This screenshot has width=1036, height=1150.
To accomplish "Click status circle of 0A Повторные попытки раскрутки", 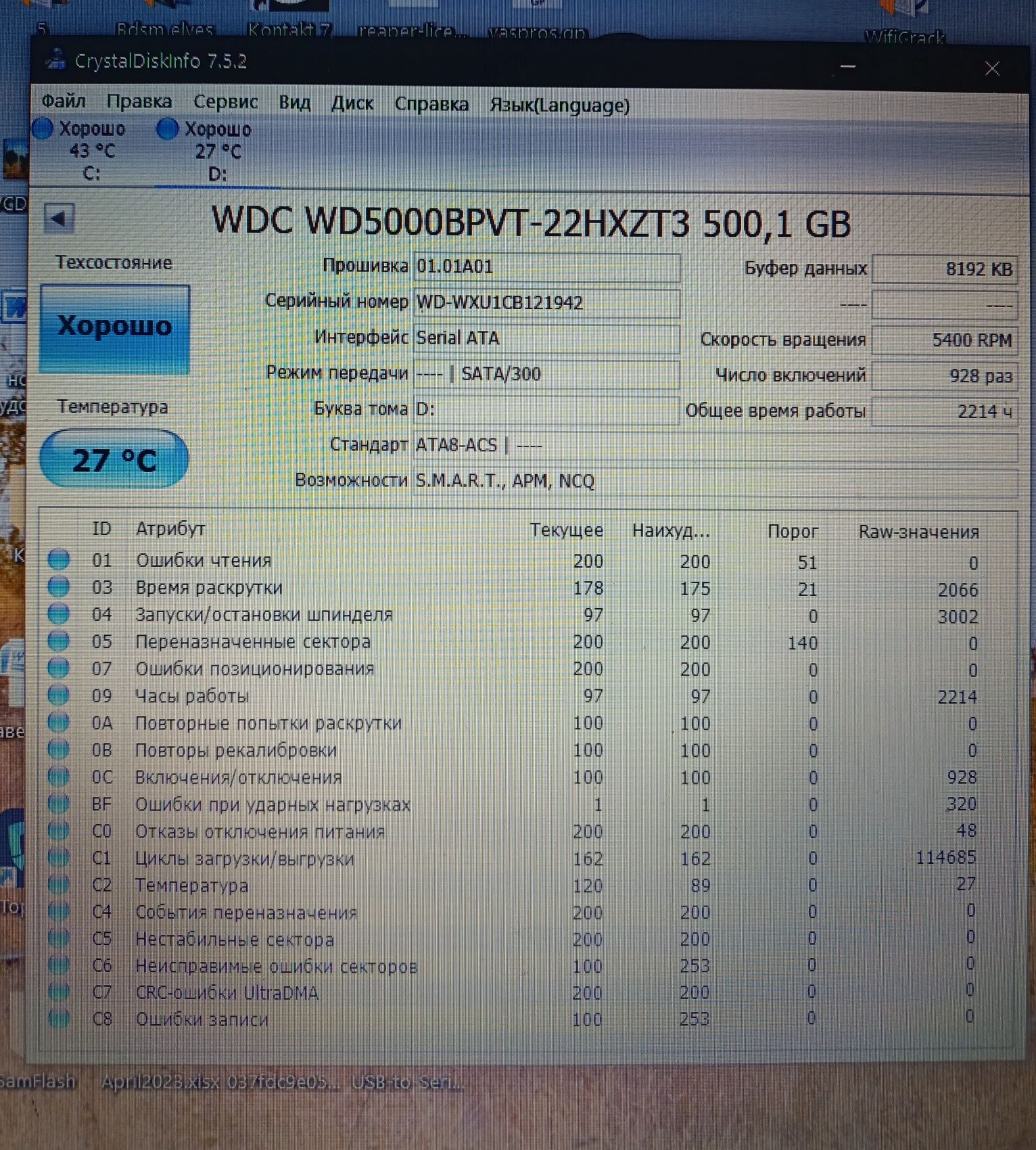I will 59,722.
